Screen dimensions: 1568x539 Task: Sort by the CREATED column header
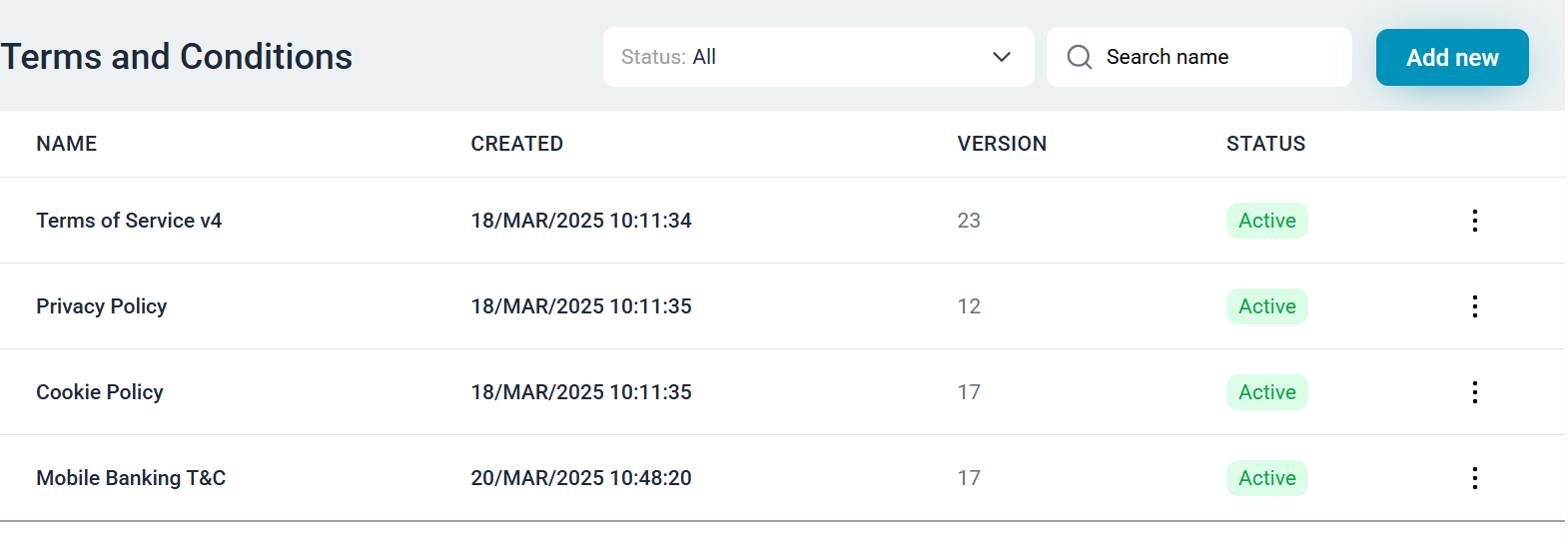click(x=517, y=144)
